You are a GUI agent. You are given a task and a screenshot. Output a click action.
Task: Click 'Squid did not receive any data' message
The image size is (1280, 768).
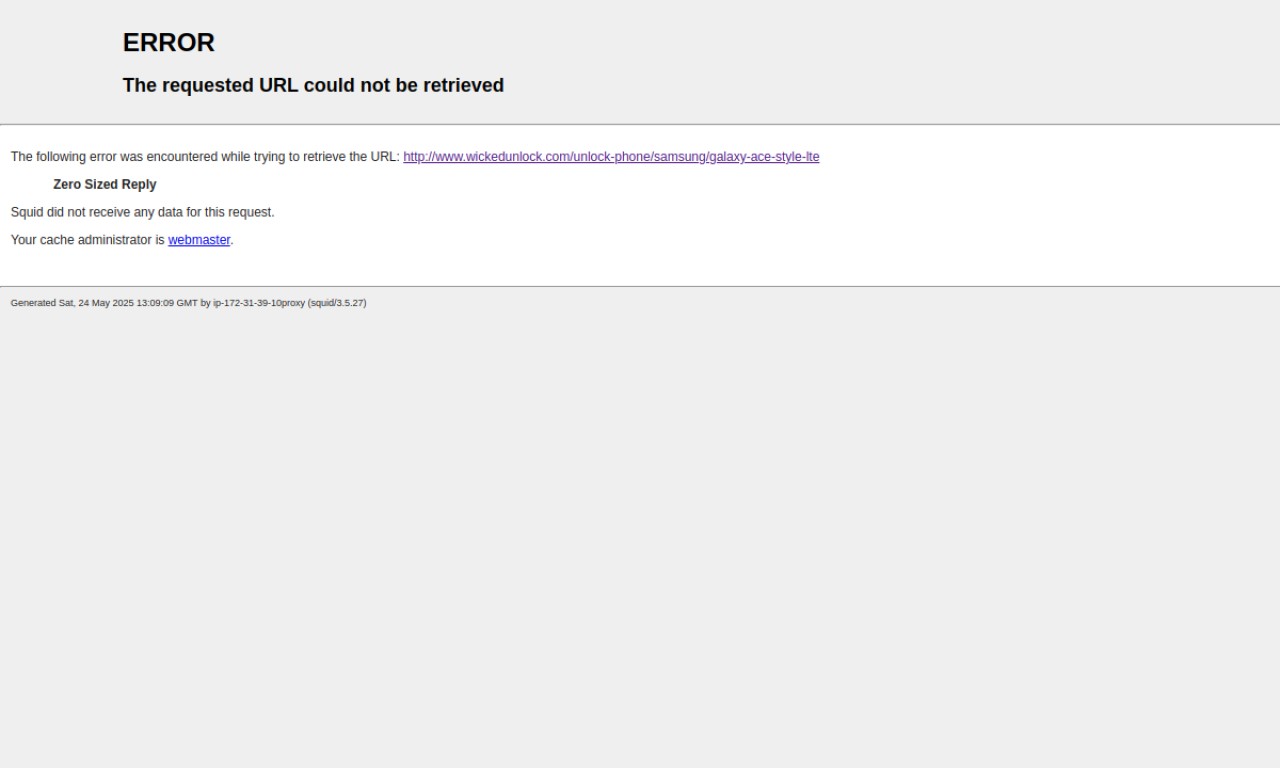click(x=142, y=212)
